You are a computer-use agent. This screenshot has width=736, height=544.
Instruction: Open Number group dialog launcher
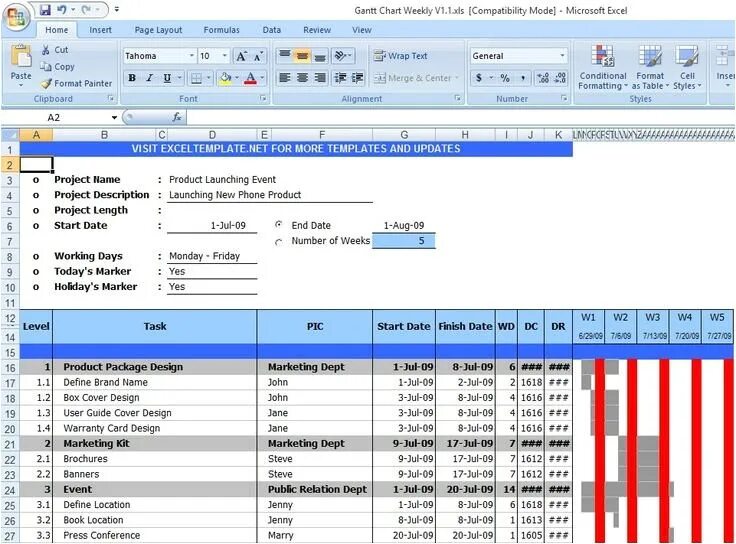(564, 98)
